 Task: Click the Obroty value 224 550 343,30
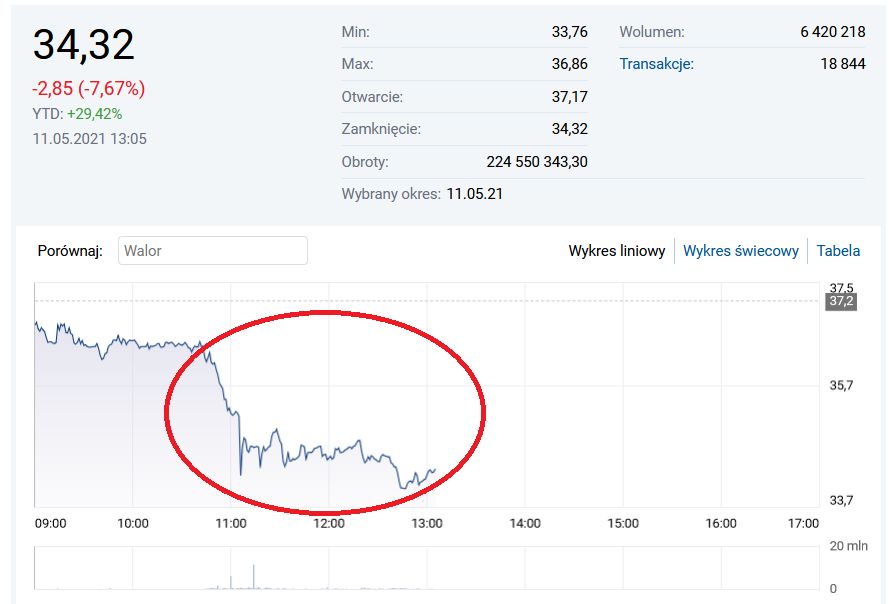pos(536,161)
